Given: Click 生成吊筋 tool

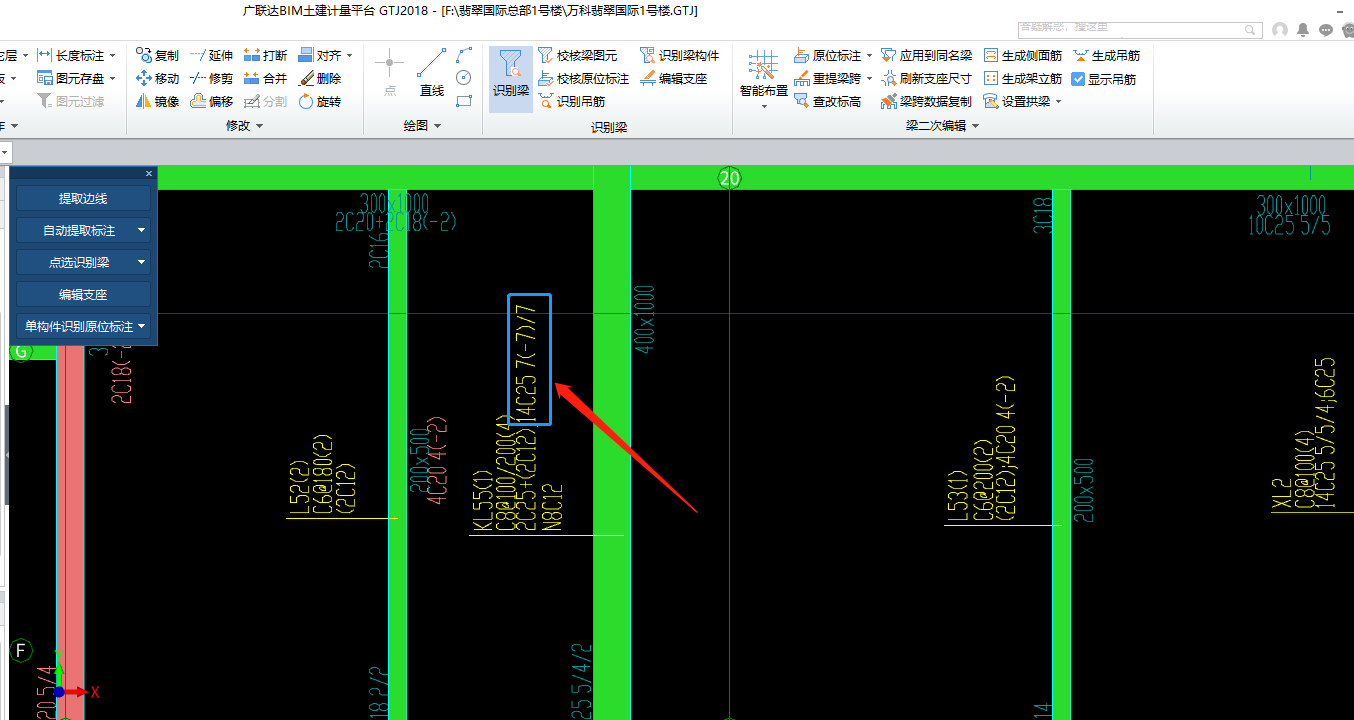Looking at the screenshot, I should tap(1106, 55).
